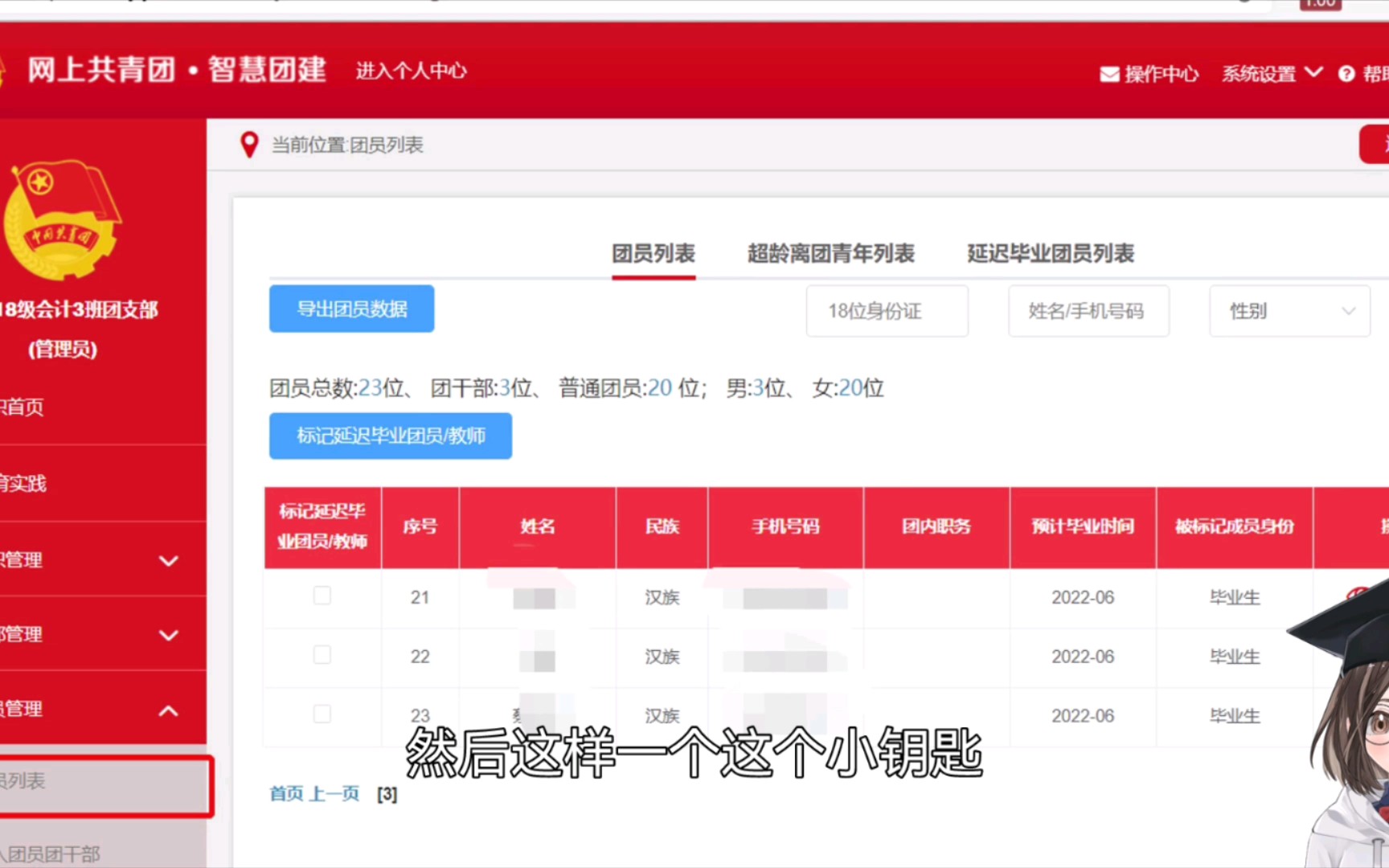The height and width of the screenshot is (868, 1389).
Task: Click the Communist Youth League emblem
Action: pyautogui.click(x=61, y=219)
